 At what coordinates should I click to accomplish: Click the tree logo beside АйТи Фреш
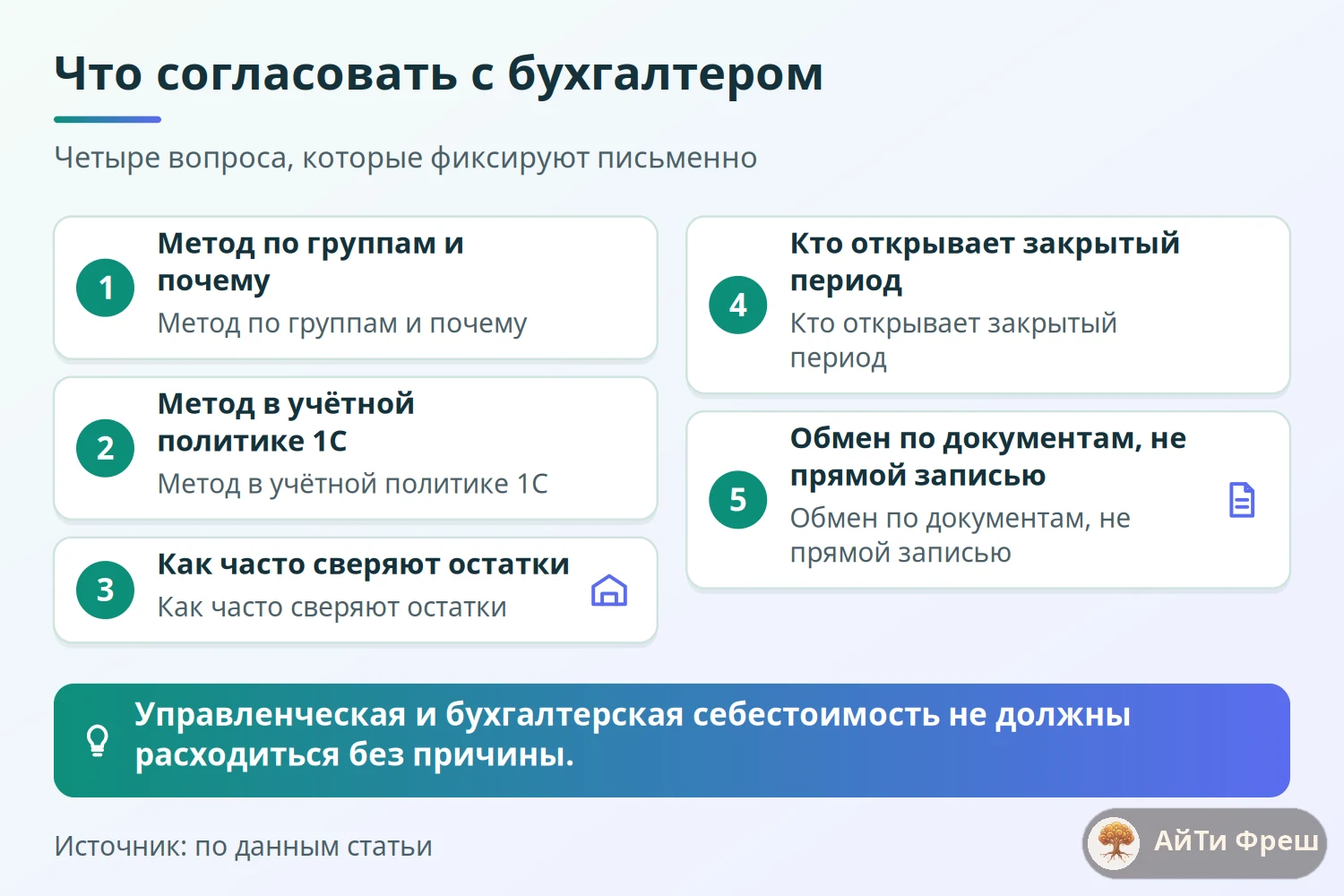coord(1115,842)
